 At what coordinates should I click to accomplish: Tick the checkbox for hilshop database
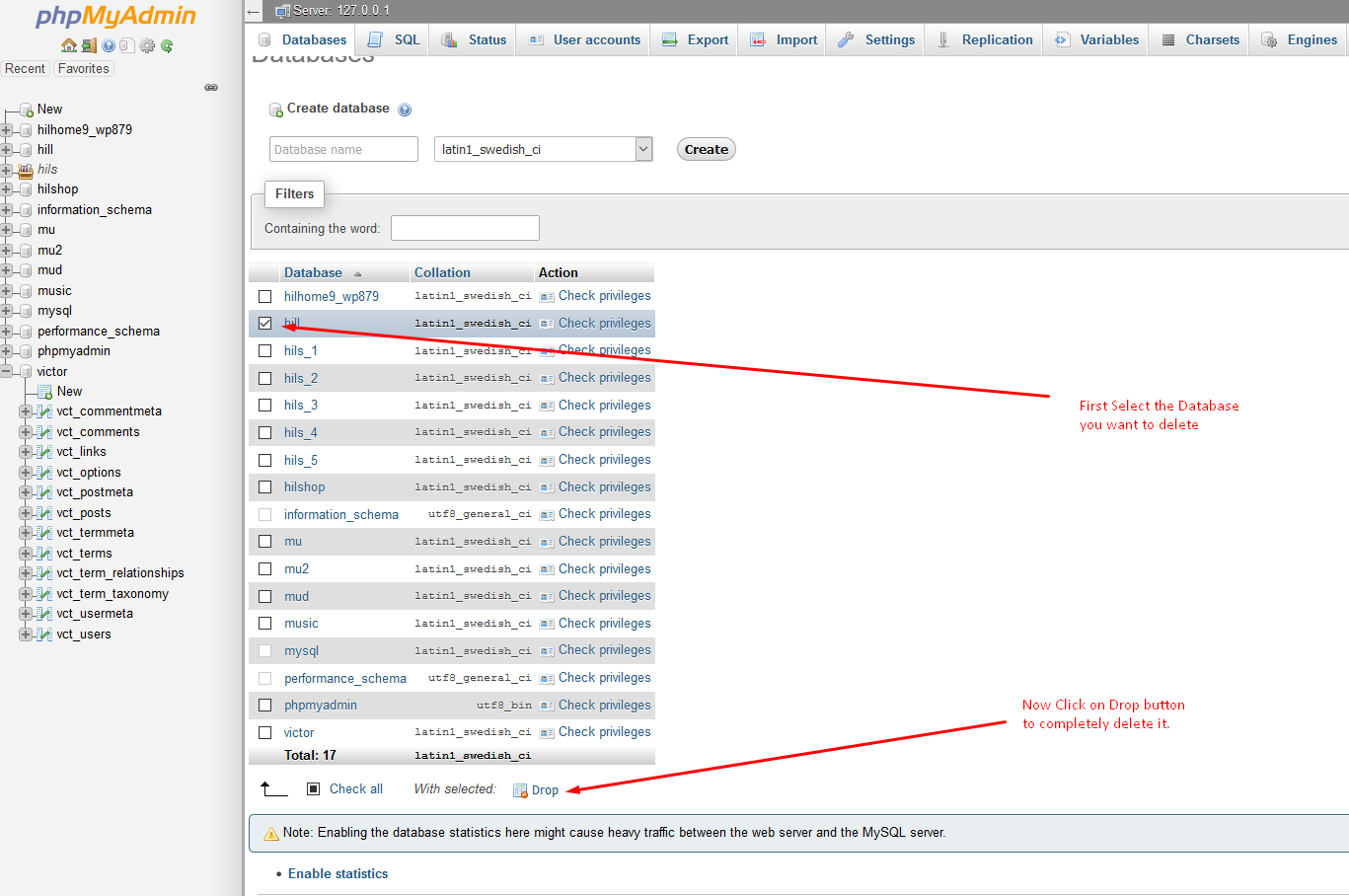pyautogui.click(x=264, y=486)
